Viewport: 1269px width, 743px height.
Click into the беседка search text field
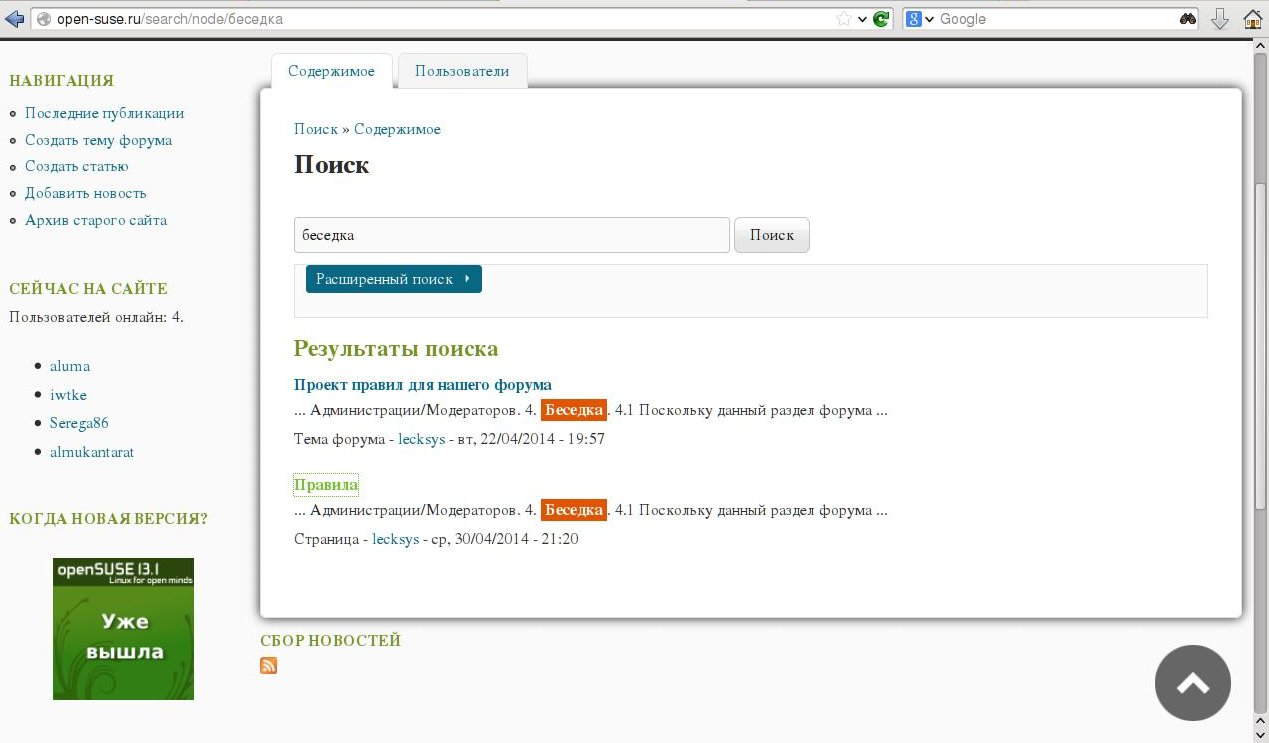pos(511,235)
